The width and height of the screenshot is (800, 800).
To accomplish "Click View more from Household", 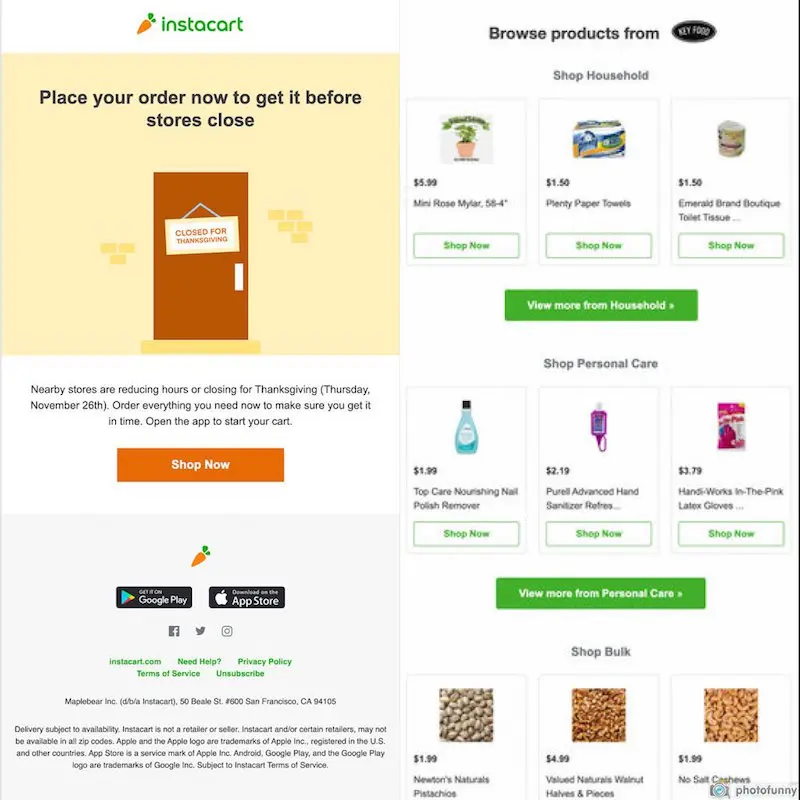I will point(600,305).
